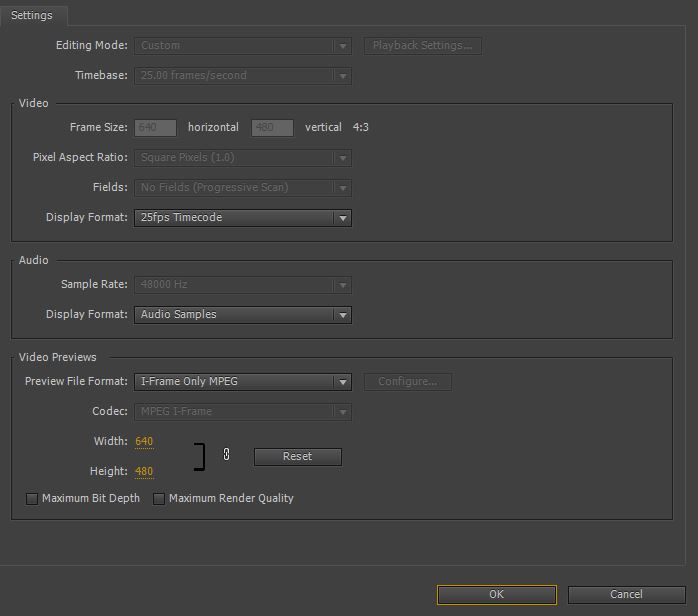Click the Configure button
This screenshot has width=698, height=616.
click(407, 382)
